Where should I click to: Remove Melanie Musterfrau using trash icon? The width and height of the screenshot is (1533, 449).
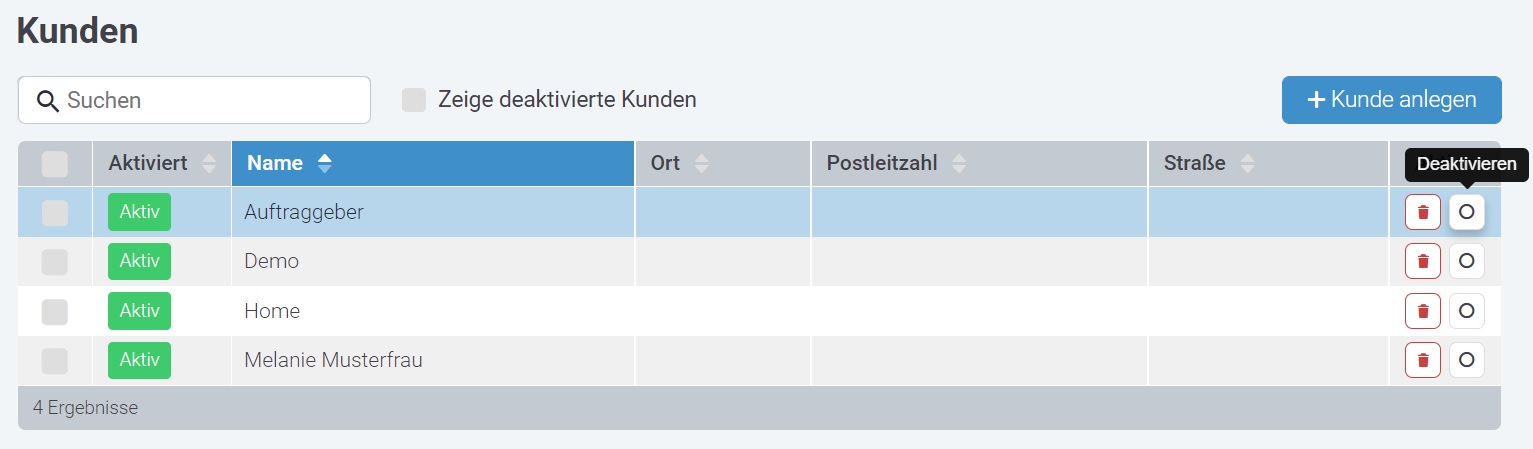tap(1423, 360)
